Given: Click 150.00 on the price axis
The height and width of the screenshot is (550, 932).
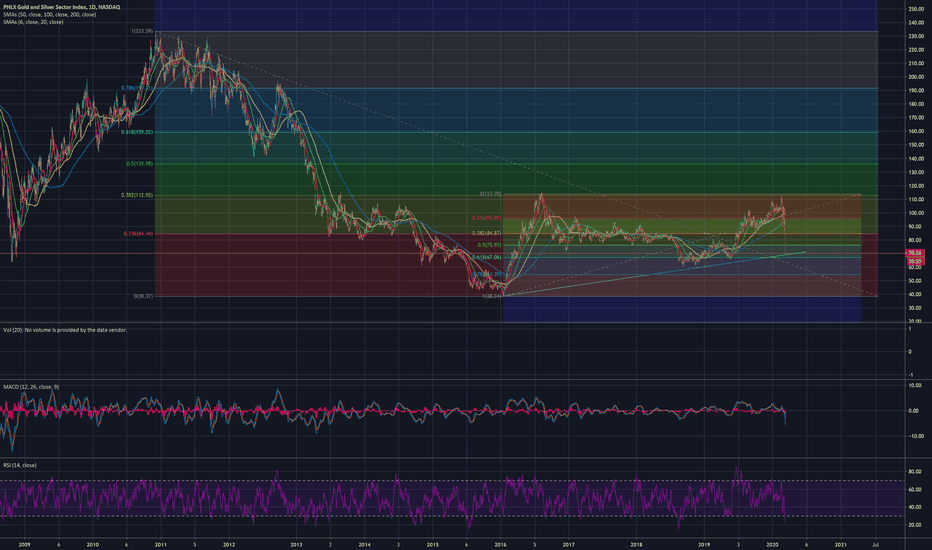Looking at the screenshot, I should [x=915, y=145].
